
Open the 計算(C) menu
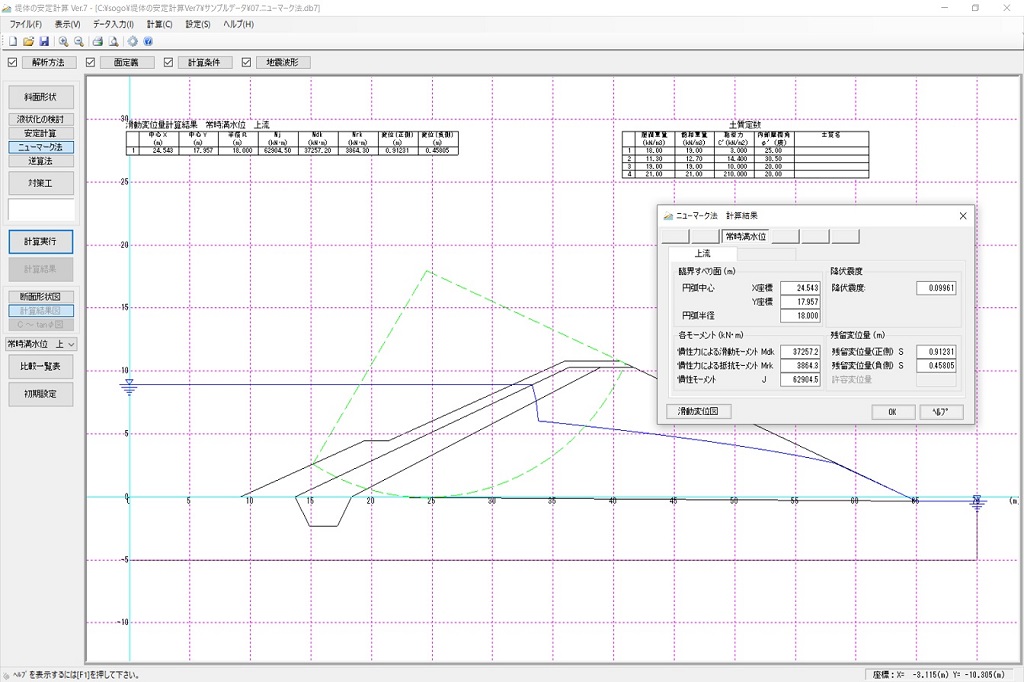click(x=159, y=24)
